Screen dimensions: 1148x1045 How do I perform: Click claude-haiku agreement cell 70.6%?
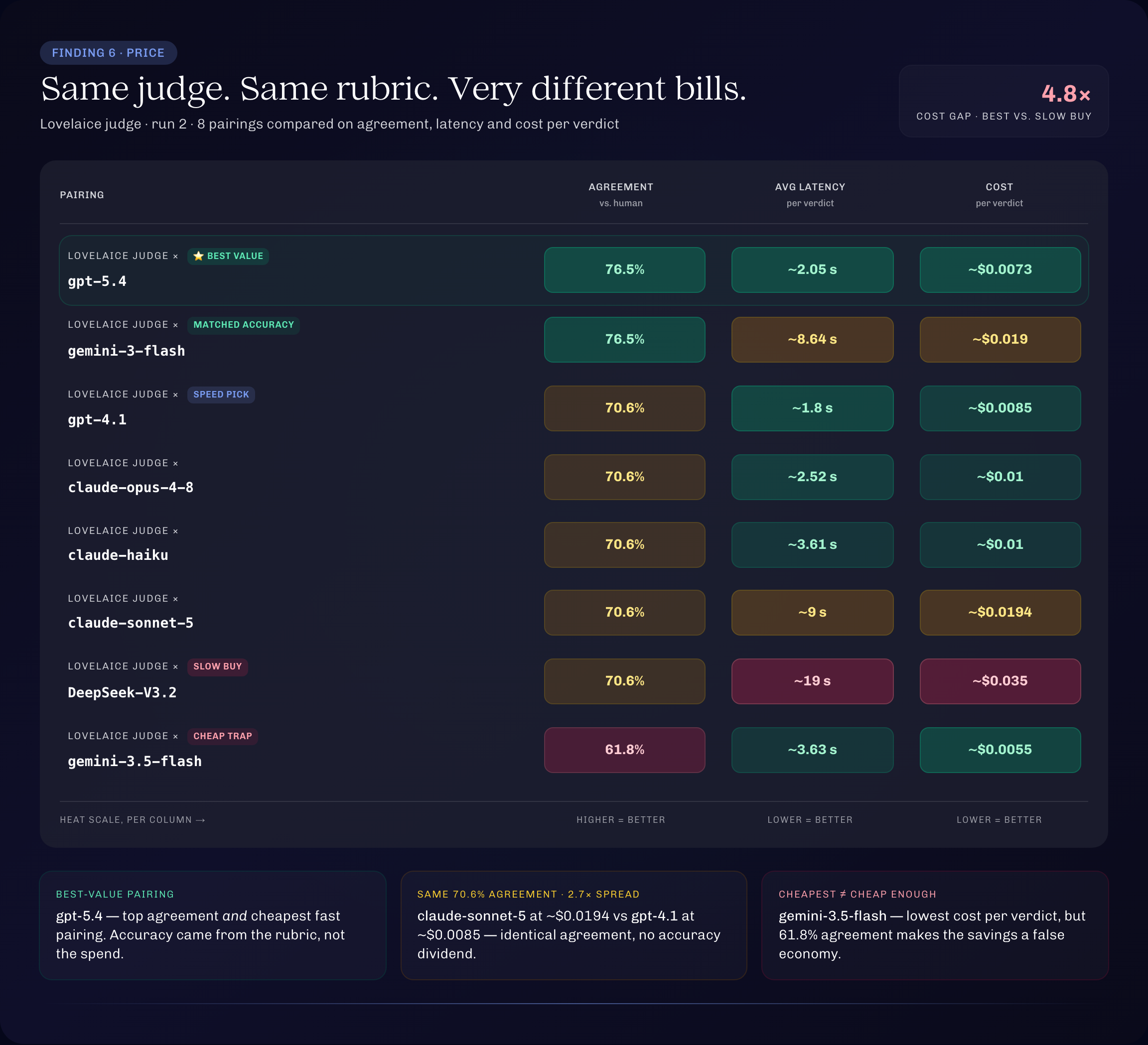625,545
